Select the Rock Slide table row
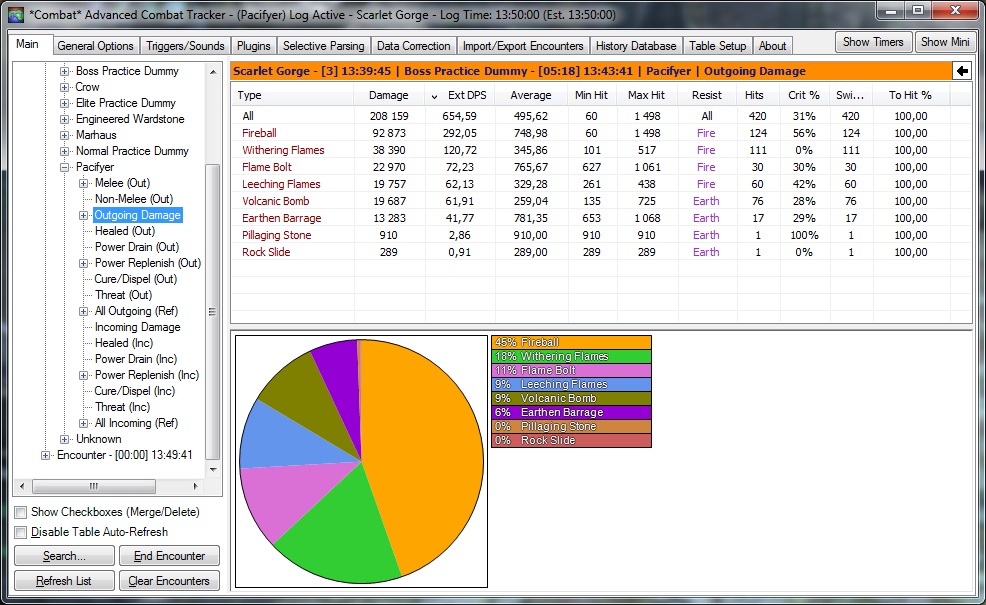 click(591, 252)
